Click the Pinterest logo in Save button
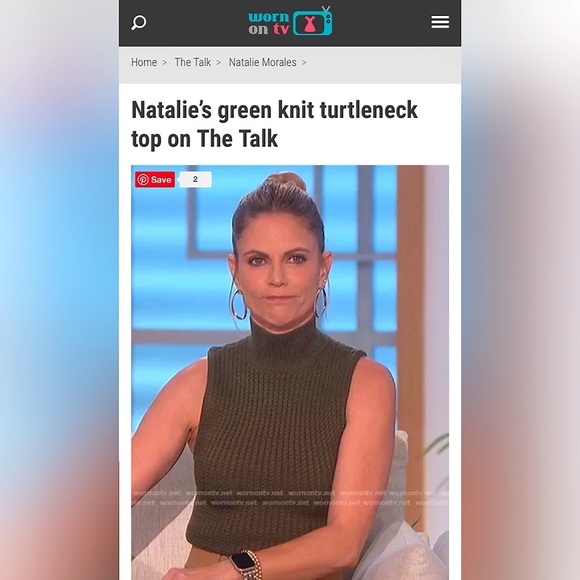The height and width of the screenshot is (580, 580). click(x=143, y=180)
